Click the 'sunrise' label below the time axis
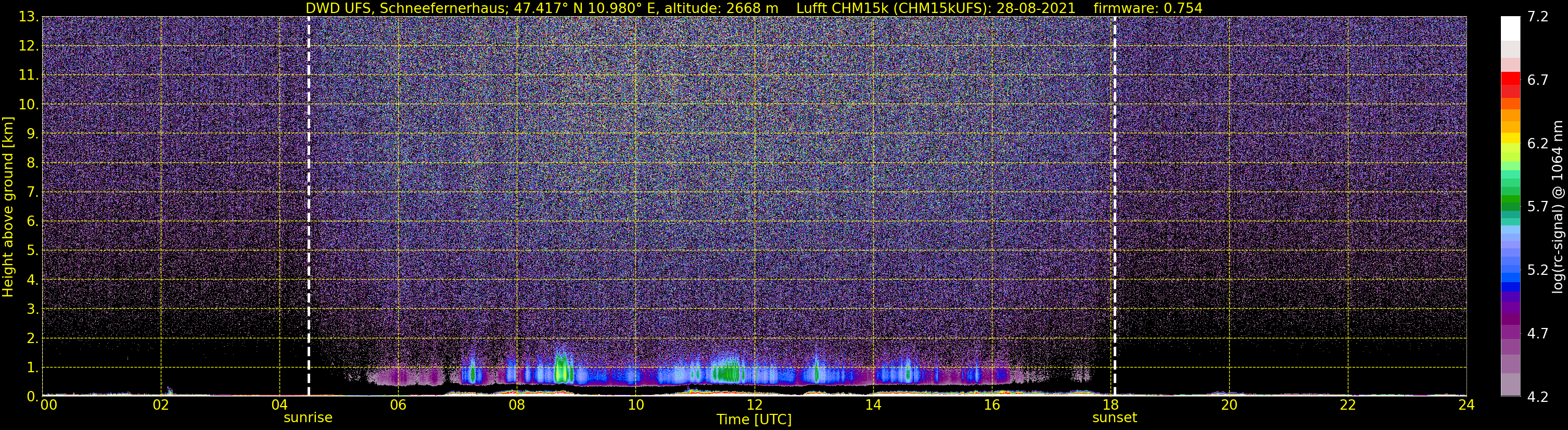Image resolution: width=1568 pixels, height=430 pixels. coord(308,418)
